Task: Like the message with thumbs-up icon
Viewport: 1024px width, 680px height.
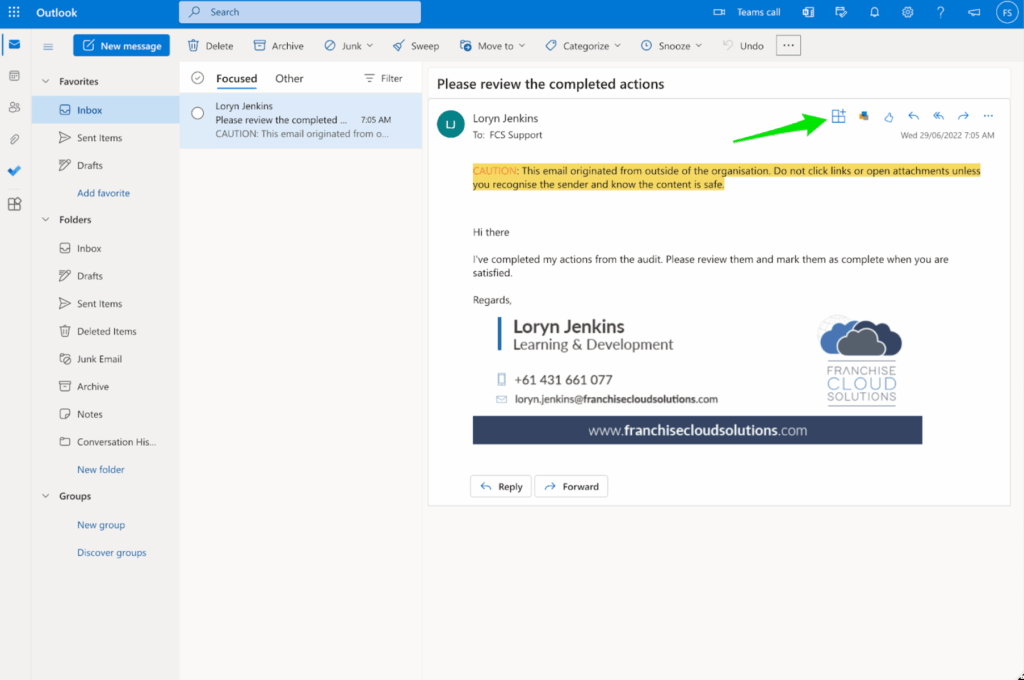Action: (x=888, y=117)
